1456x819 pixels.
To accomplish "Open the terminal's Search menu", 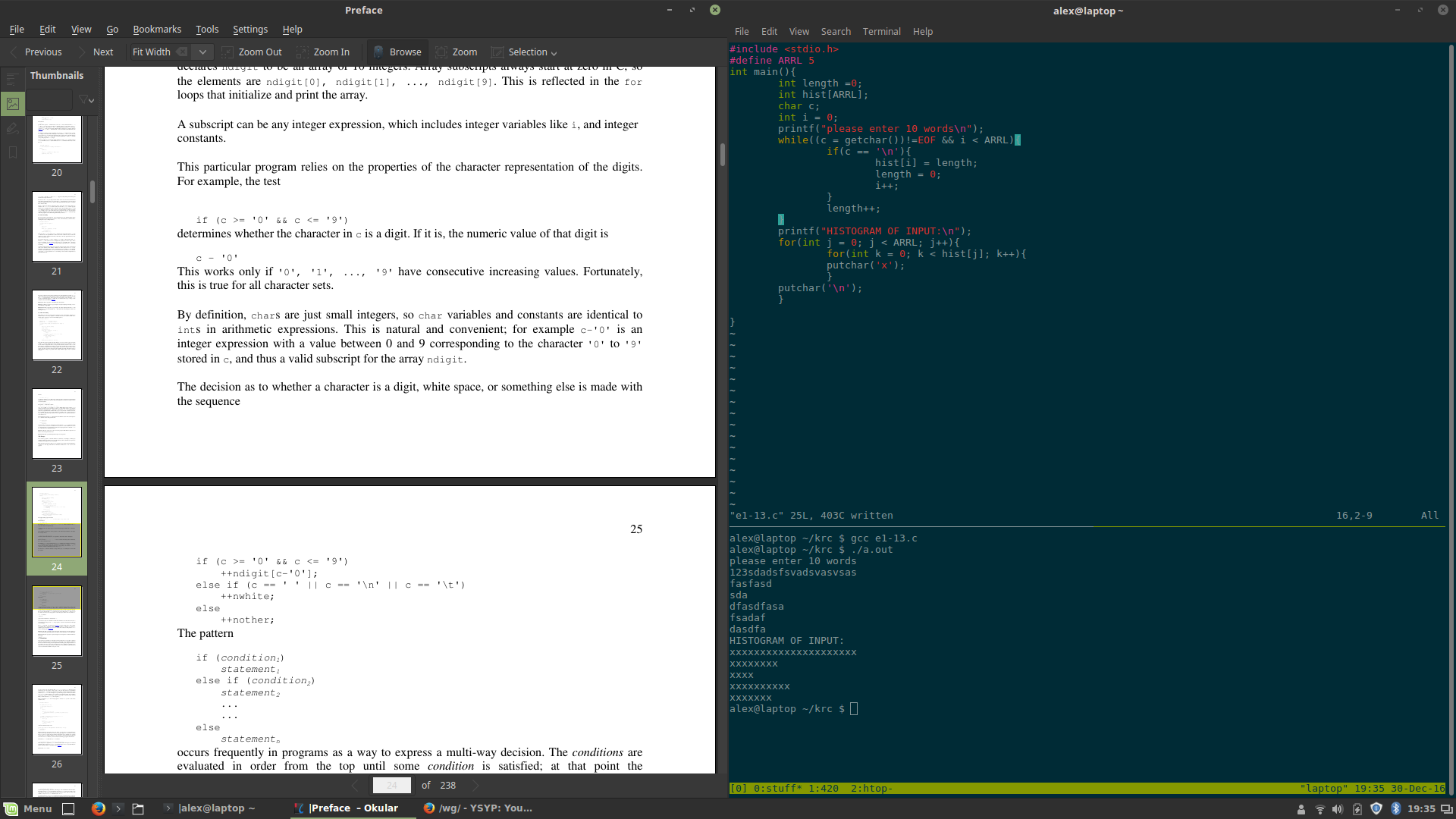I will [835, 32].
